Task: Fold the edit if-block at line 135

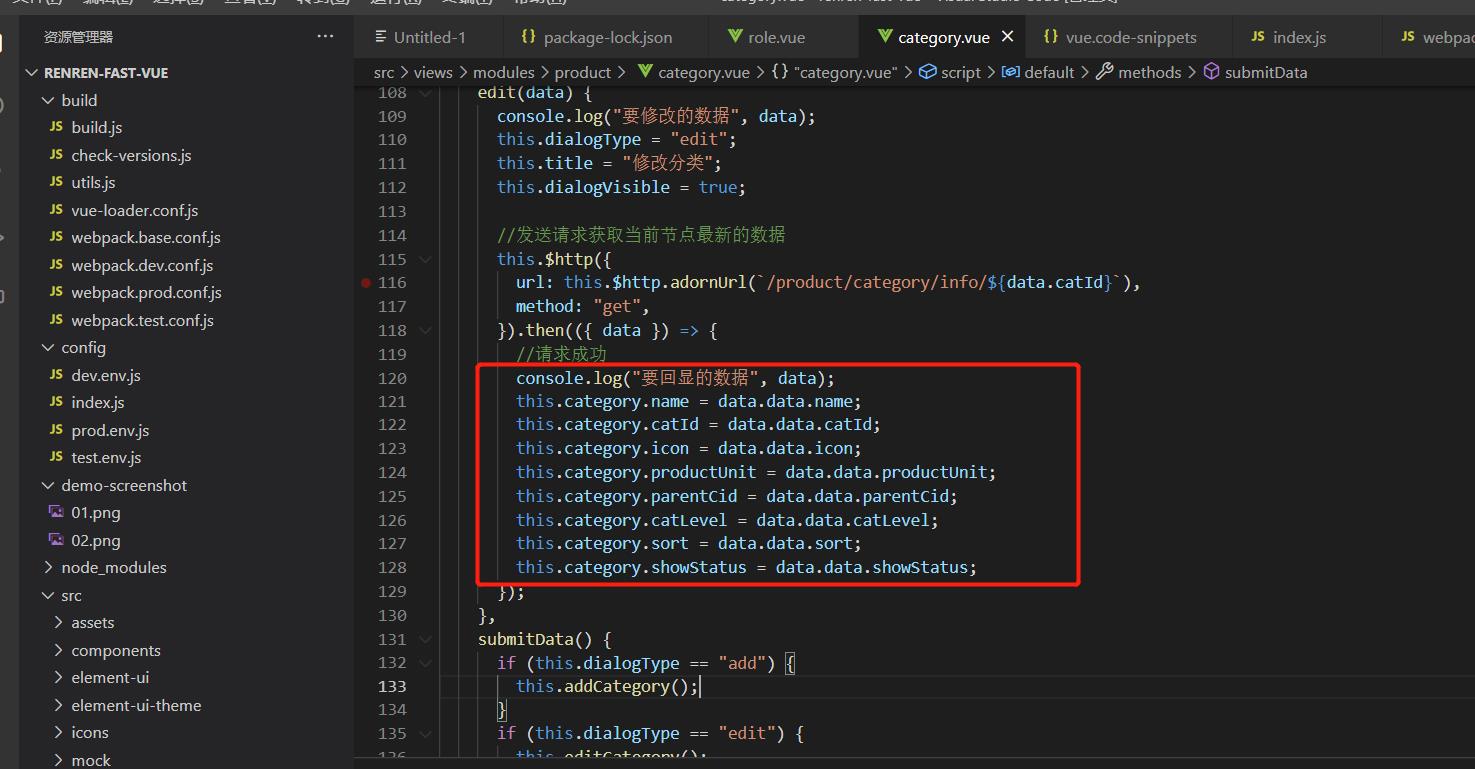Action: tap(427, 734)
